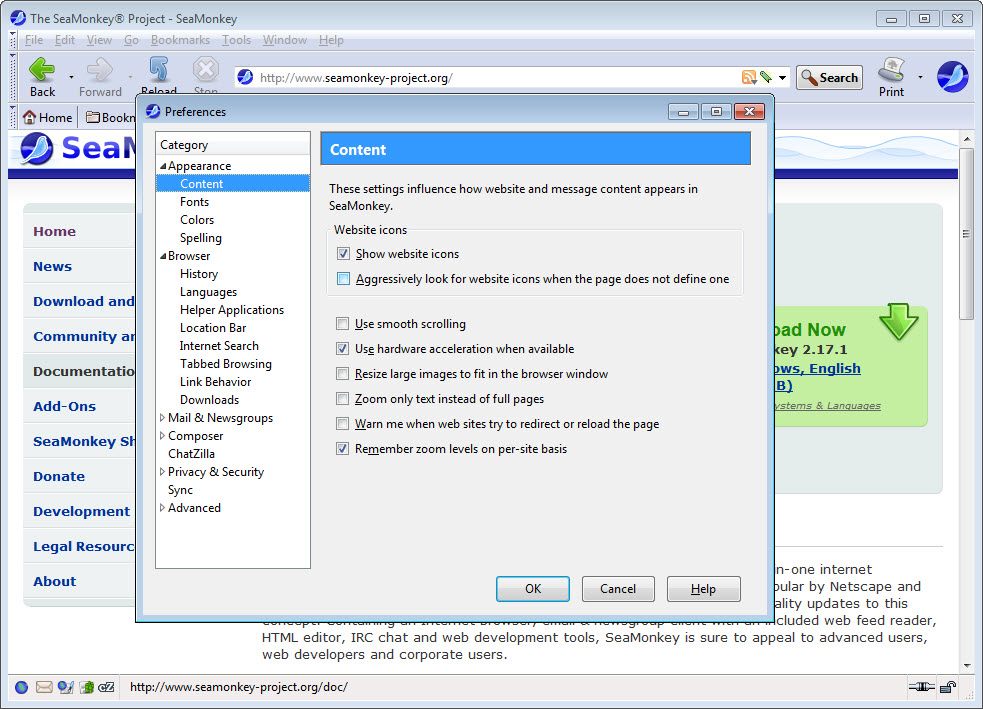The image size is (983, 709).
Task: Select Helper Applications in category tree
Action: [232, 310]
